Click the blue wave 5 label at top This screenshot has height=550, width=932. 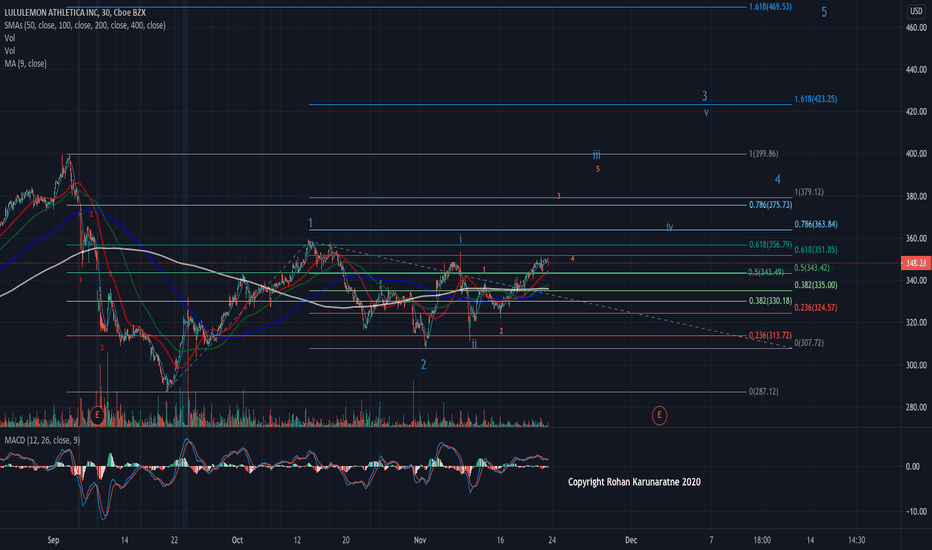click(824, 12)
